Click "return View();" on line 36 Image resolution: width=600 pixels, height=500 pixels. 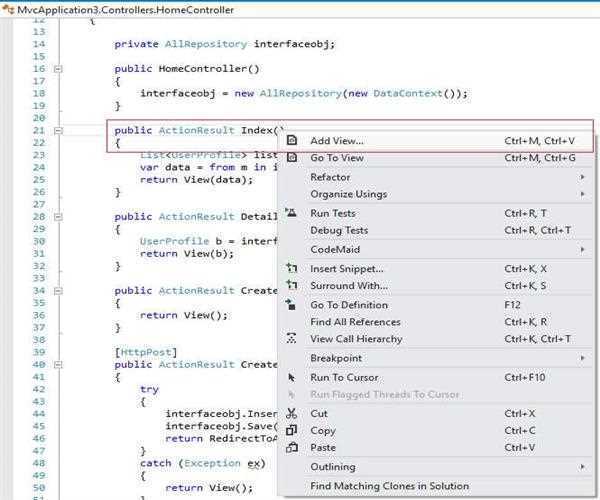tap(184, 315)
